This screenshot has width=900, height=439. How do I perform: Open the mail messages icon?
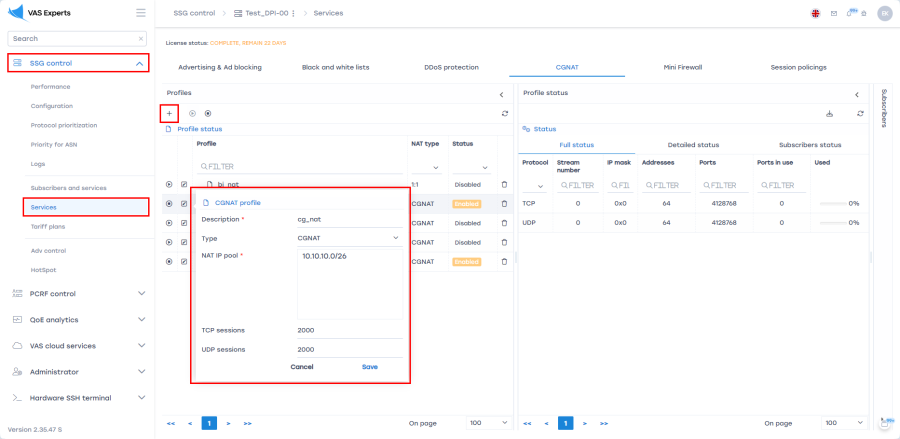click(x=834, y=13)
